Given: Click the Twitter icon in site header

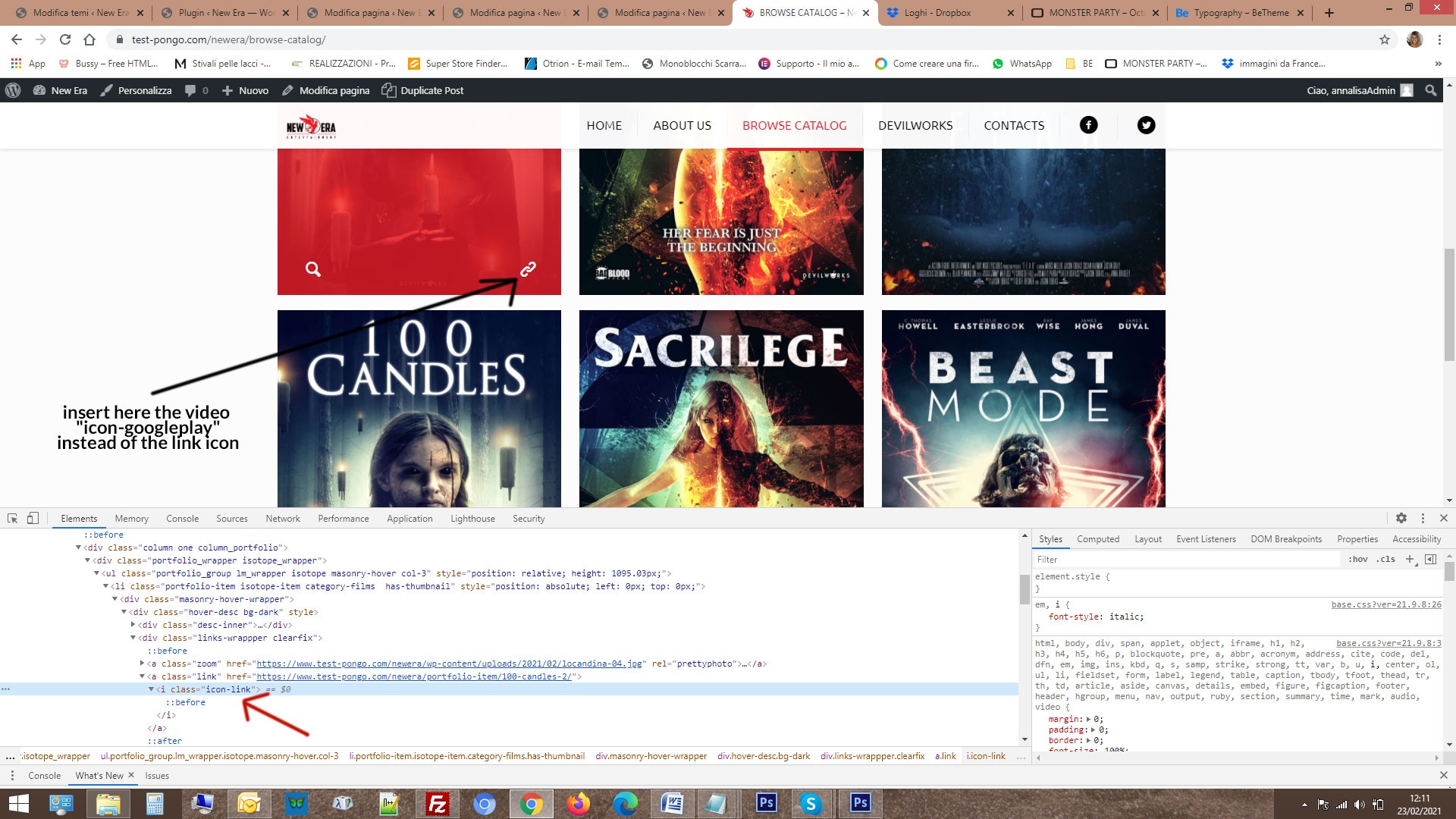Looking at the screenshot, I should click(x=1146, y=125).
